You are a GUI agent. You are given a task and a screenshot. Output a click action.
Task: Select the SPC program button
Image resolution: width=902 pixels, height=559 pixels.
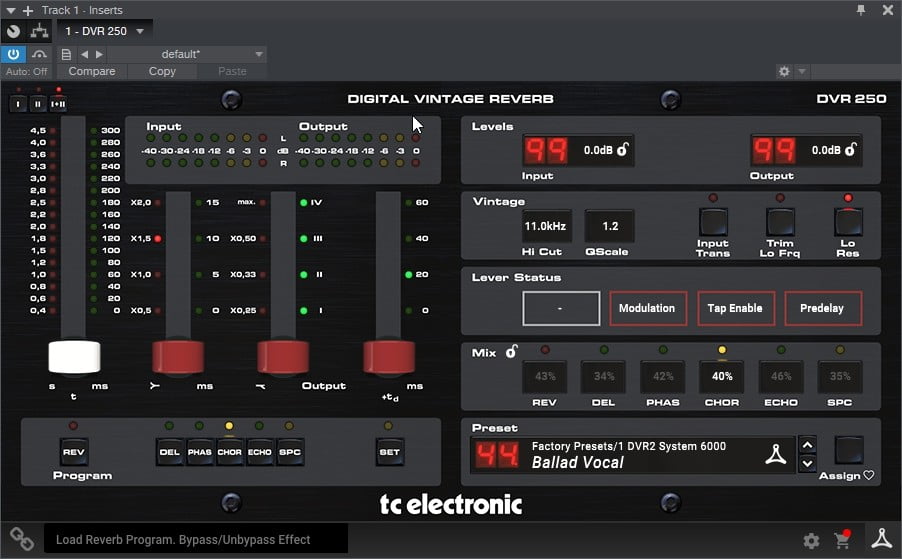(x=290, y=452)
